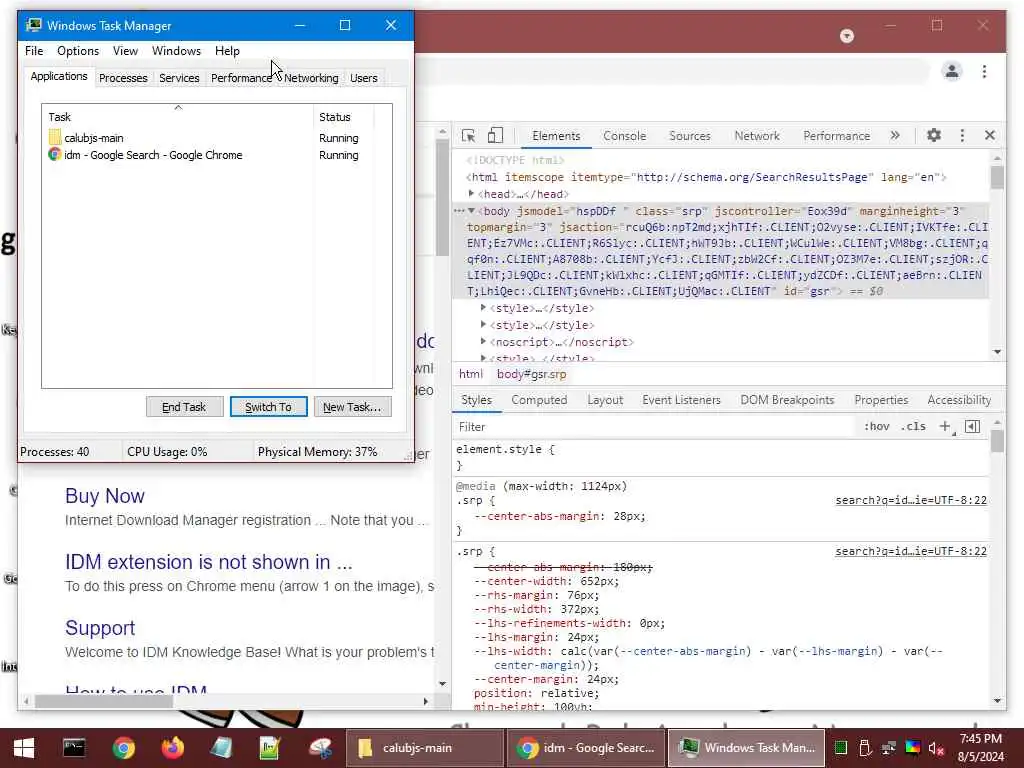Open the Accessibility pane tab
The height and width of the screenshot is (768, 1024).
959,400
